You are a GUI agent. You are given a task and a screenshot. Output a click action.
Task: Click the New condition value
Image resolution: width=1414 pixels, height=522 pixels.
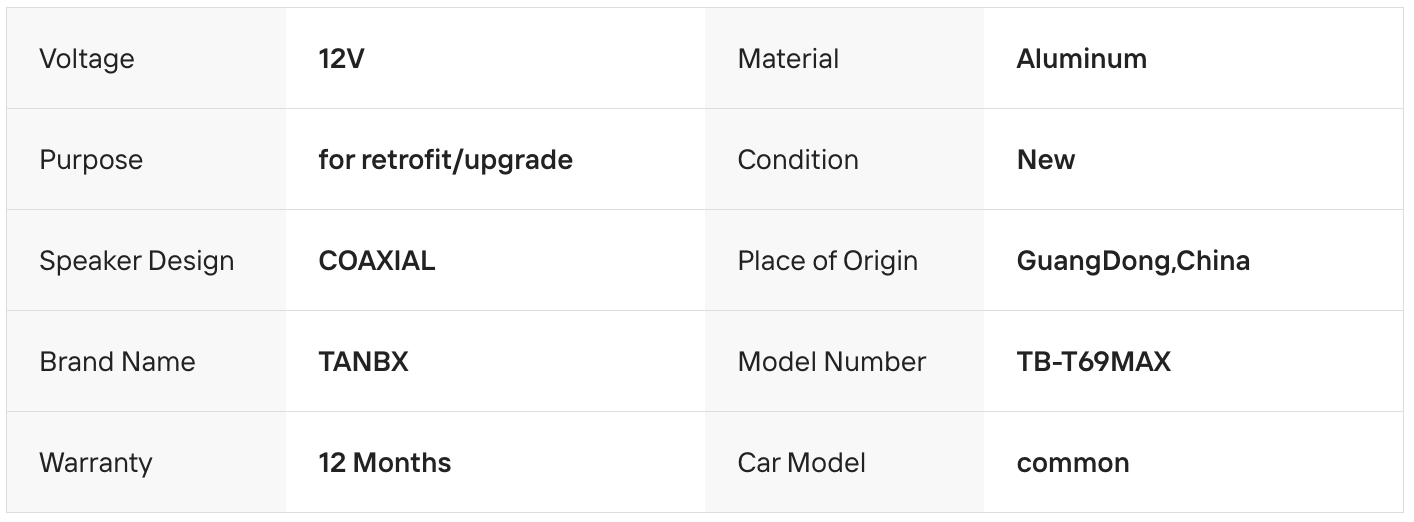pos(1045,160)
